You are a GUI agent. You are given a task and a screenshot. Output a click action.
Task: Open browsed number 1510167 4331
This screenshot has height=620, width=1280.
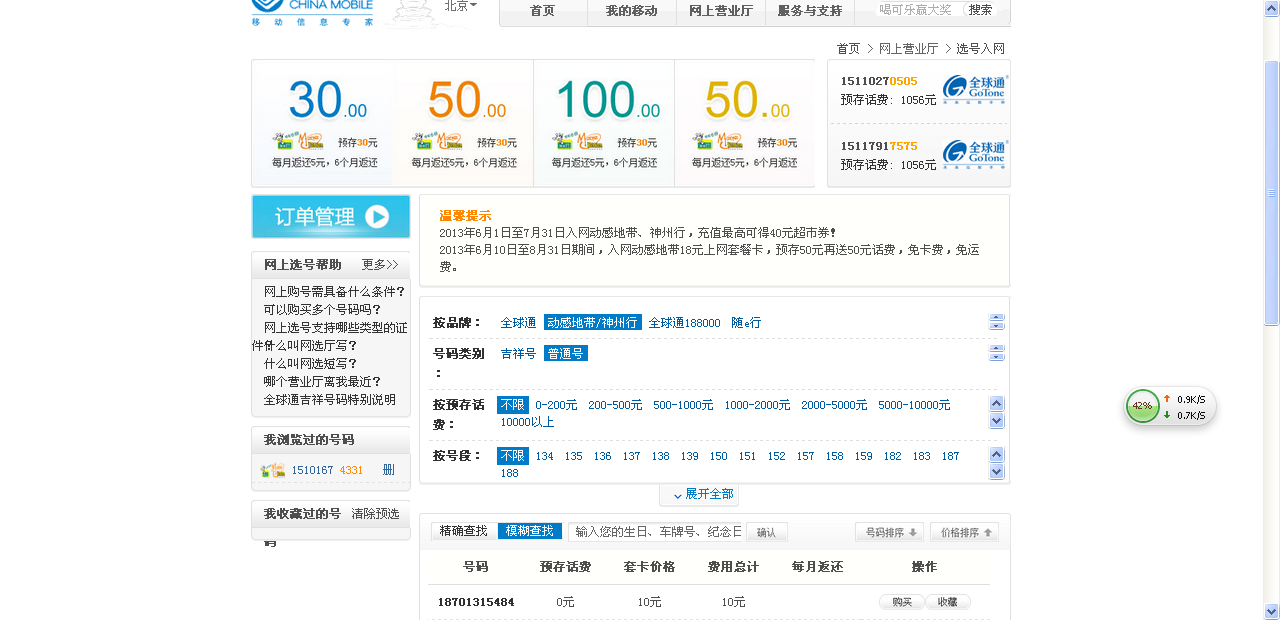point(327,470)
